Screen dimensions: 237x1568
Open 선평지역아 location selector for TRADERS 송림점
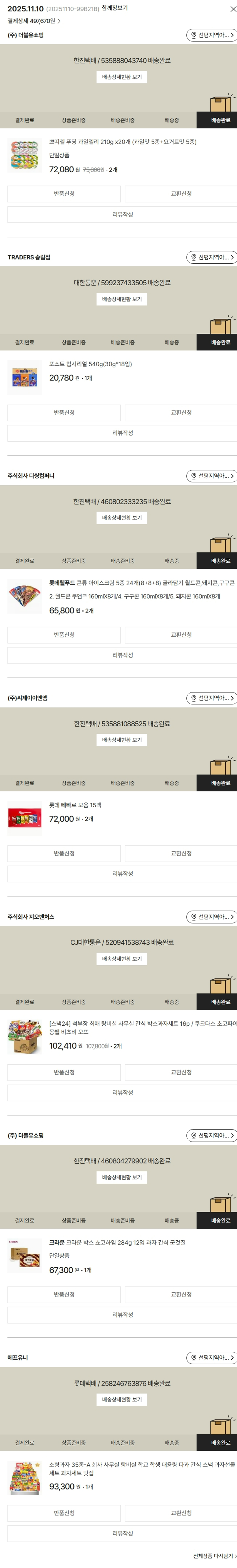[211, 257]
